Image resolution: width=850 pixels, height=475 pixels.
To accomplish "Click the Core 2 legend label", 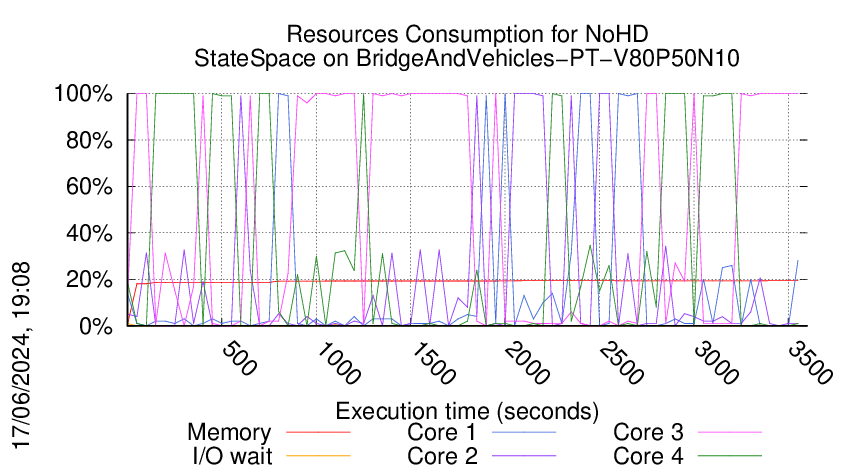I will [443, 456].
